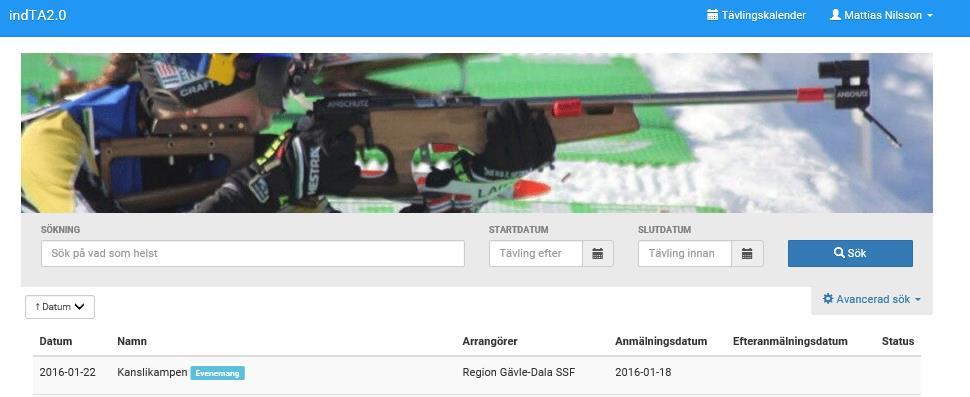970x397 pixels.
Task: Click the blue Sök search button
Action: 850,254
